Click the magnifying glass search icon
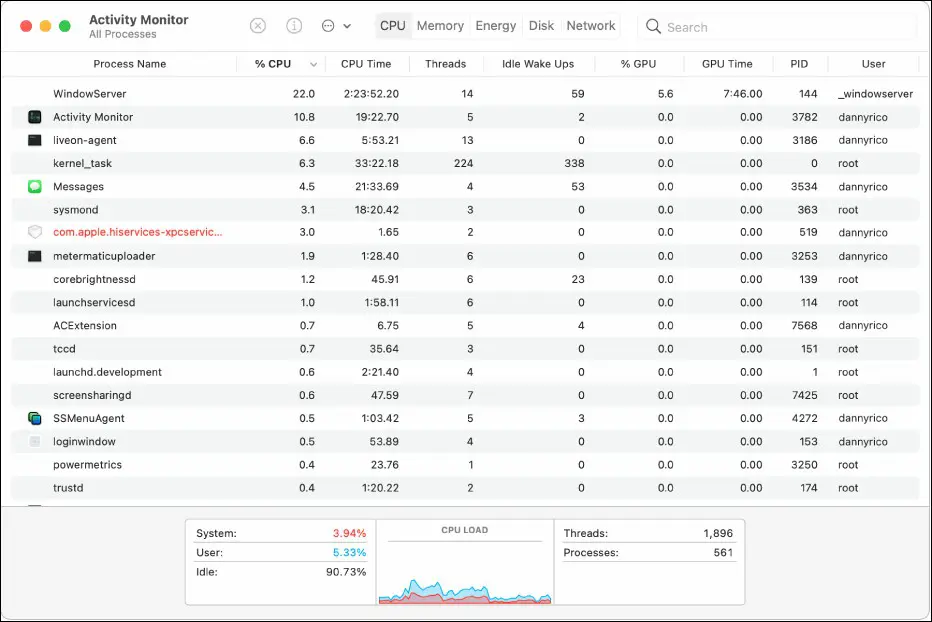 pos(653,26)
